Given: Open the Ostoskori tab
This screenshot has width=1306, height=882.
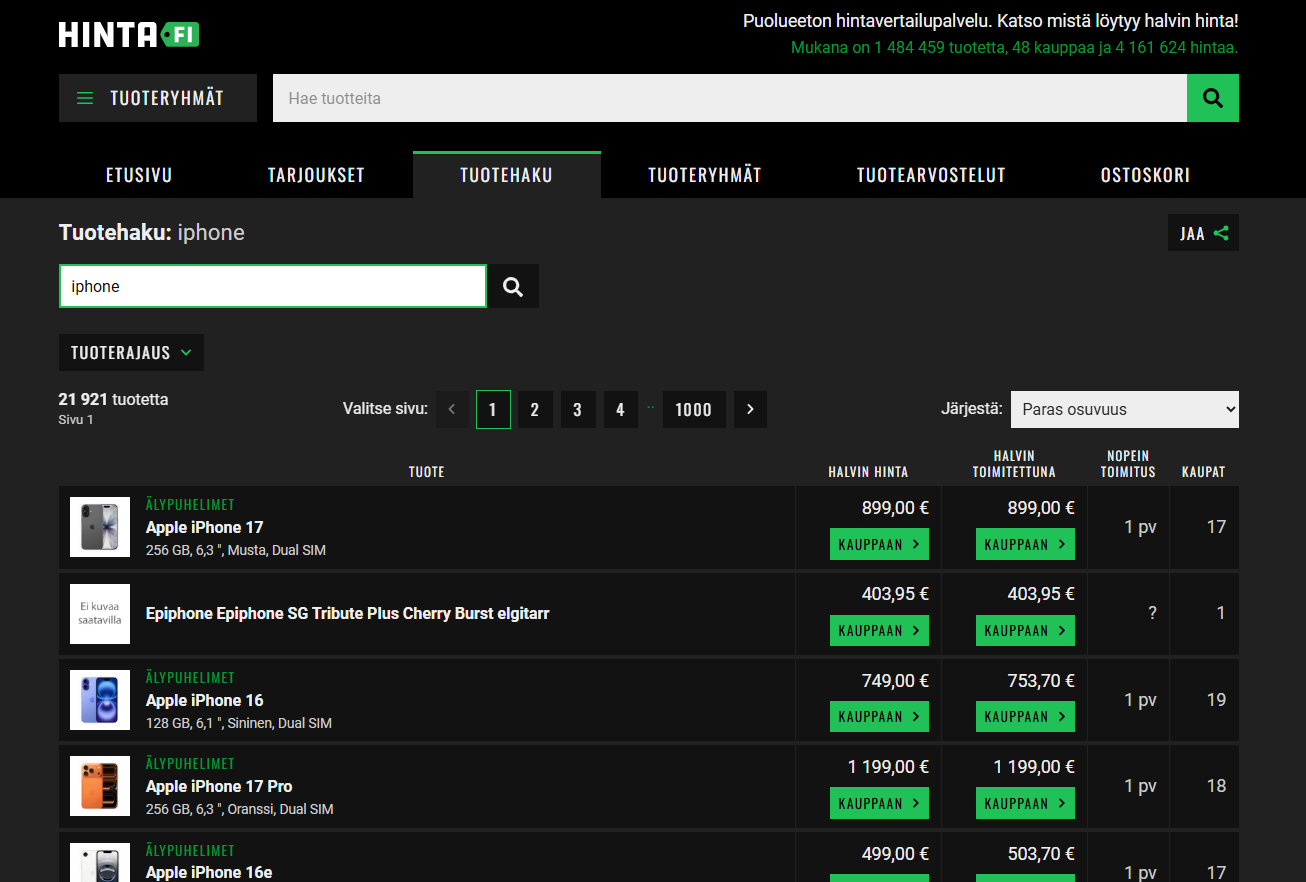Looking at the screenshot, I should [x=1146, y=175].
